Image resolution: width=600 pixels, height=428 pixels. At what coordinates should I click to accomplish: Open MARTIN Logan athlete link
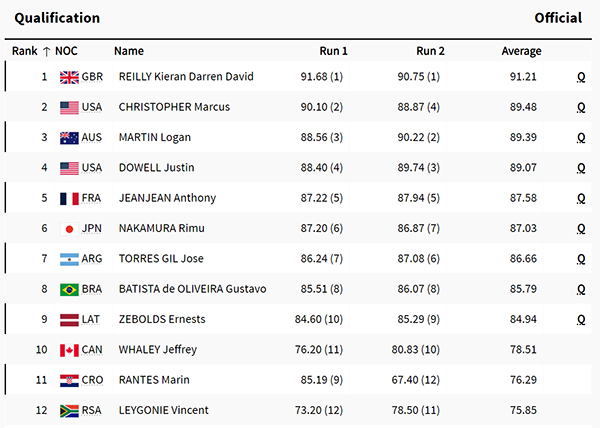pos(155,137)
